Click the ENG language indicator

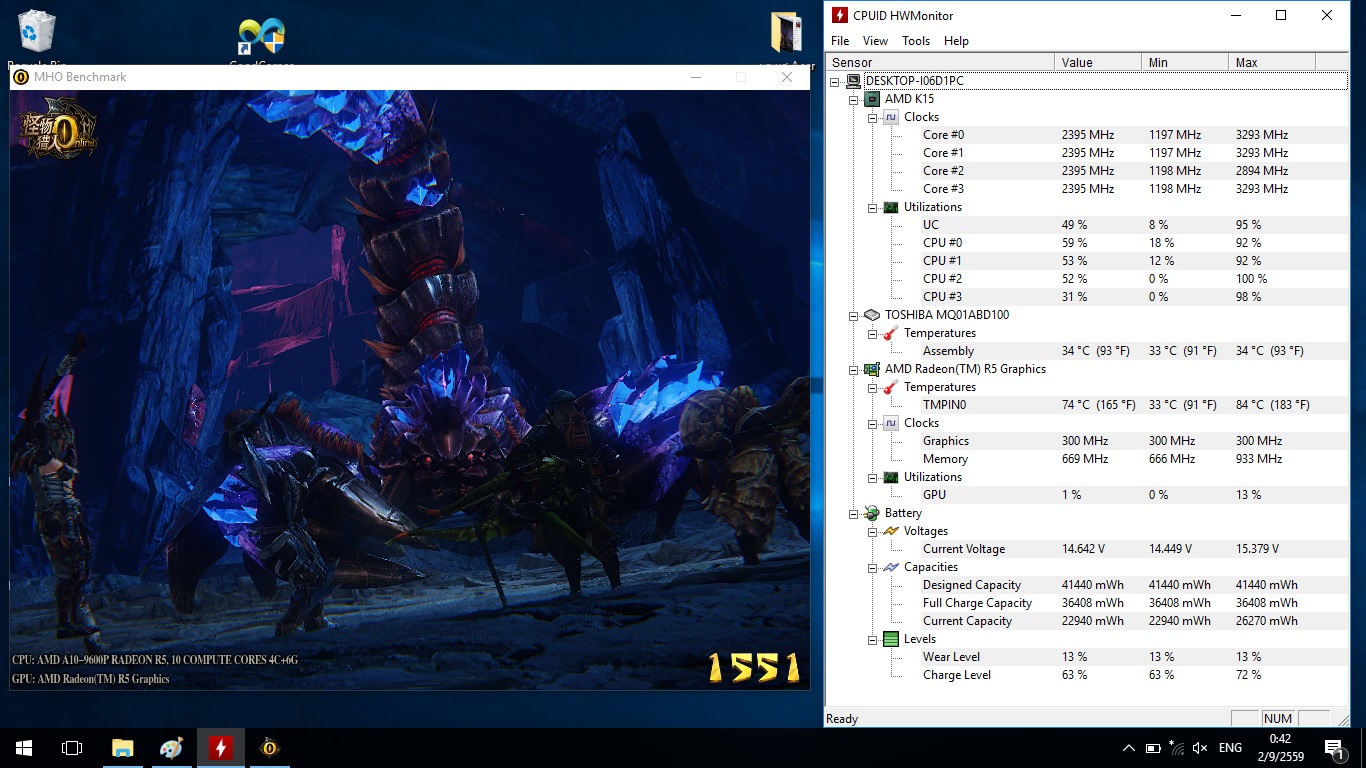tap(1230, 748)
